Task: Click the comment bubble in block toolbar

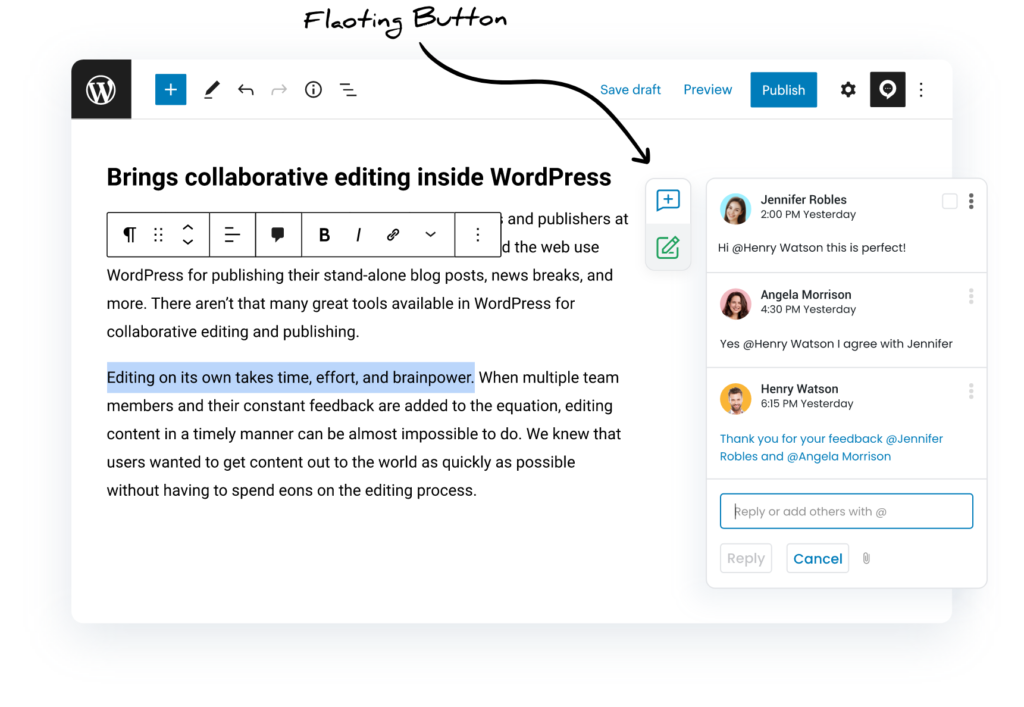Action: (x=278, y=234)
